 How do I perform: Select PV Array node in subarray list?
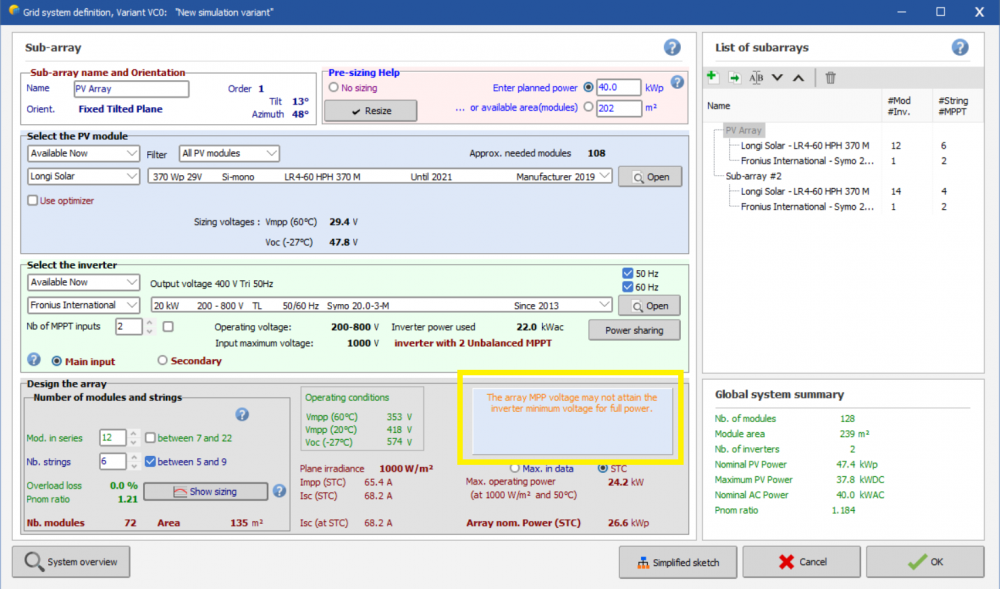[743, 130]
